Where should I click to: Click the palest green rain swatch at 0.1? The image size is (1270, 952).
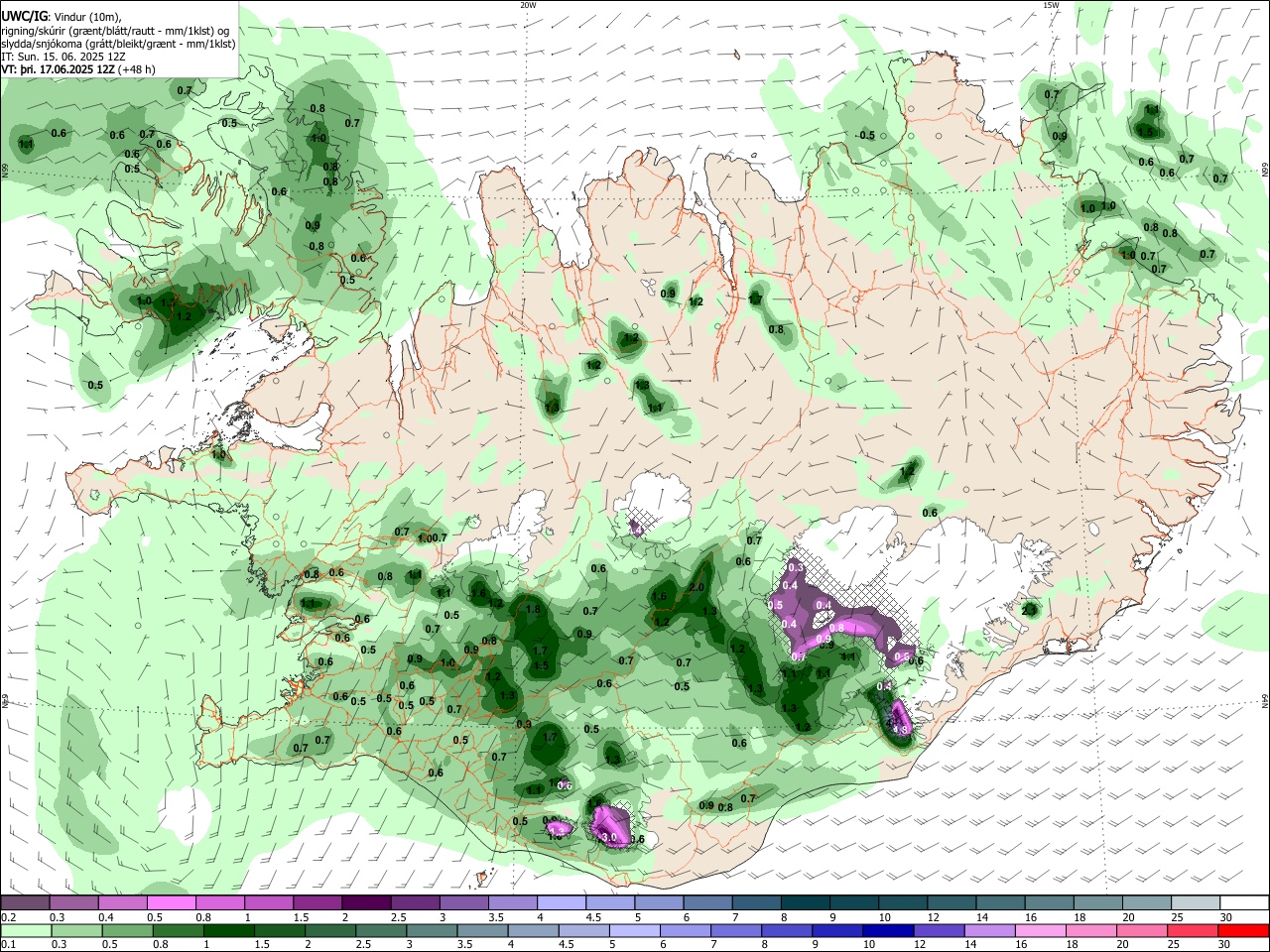point(25,930)
